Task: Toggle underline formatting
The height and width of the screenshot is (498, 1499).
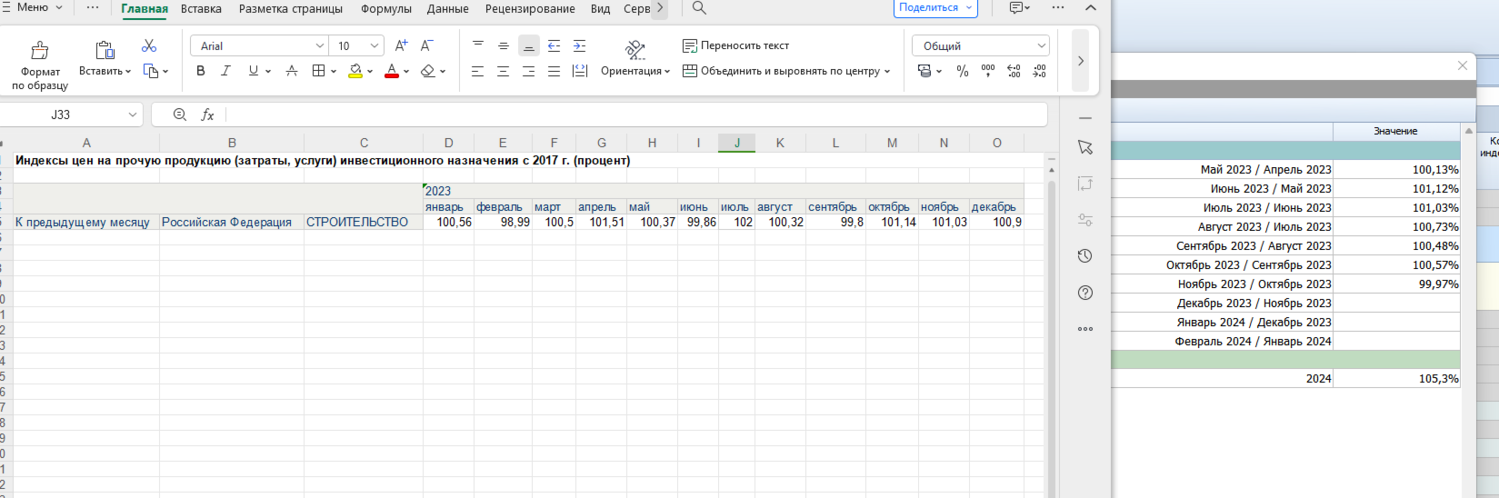Action: point(253,71)
